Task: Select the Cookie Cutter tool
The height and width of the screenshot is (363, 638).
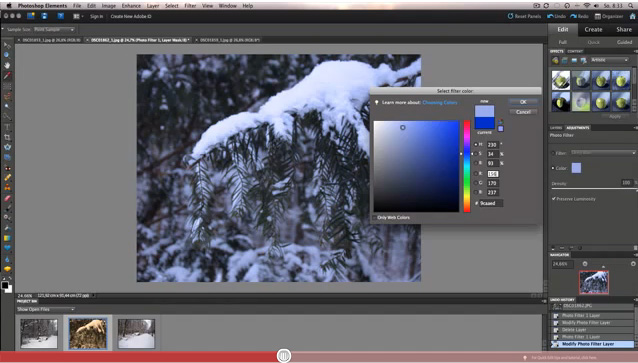Action: coord(7,147)
